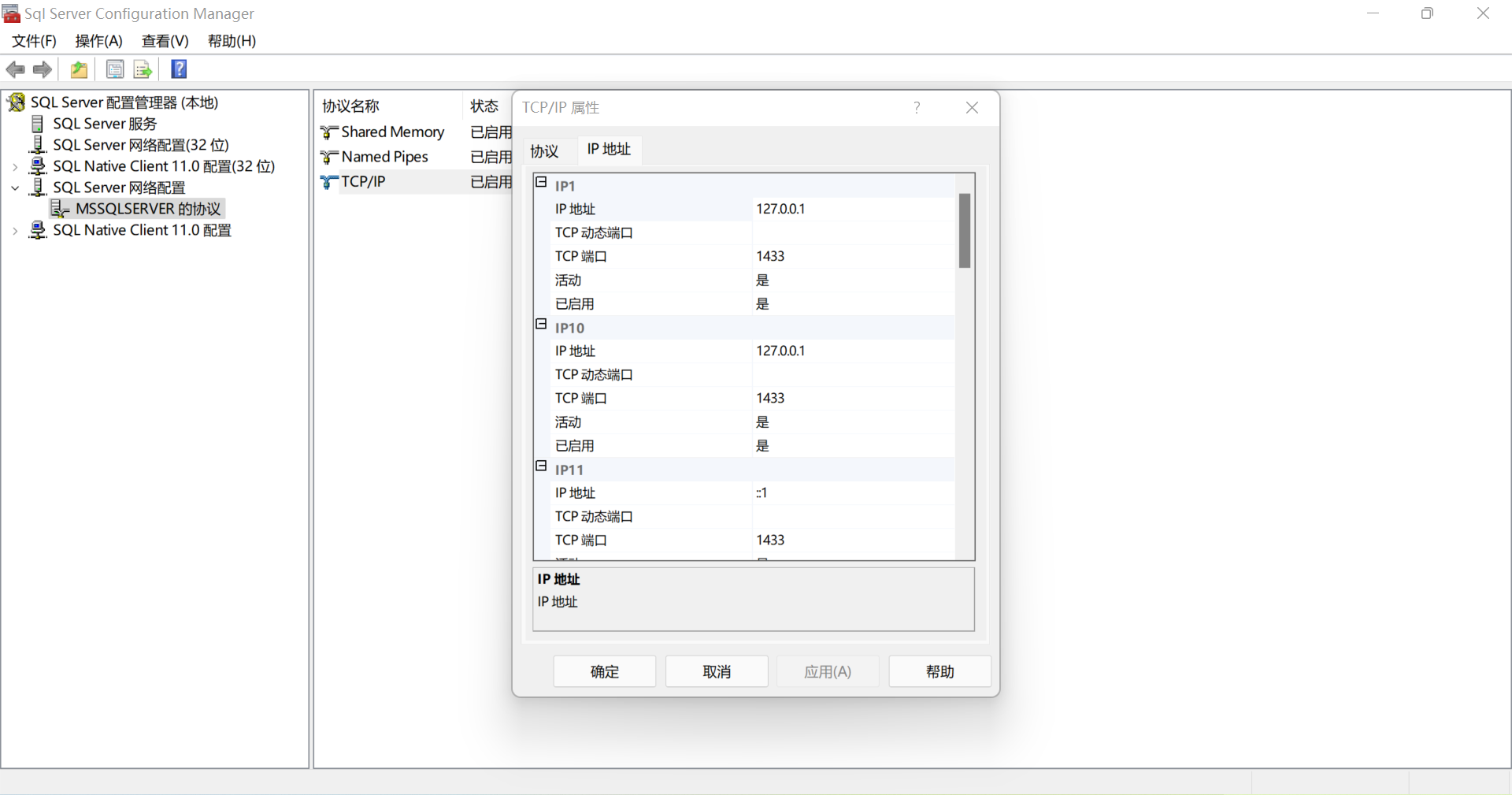
Task: Click the SQL Server 网络配置(32 位) icon
Action: click(38, 145)
